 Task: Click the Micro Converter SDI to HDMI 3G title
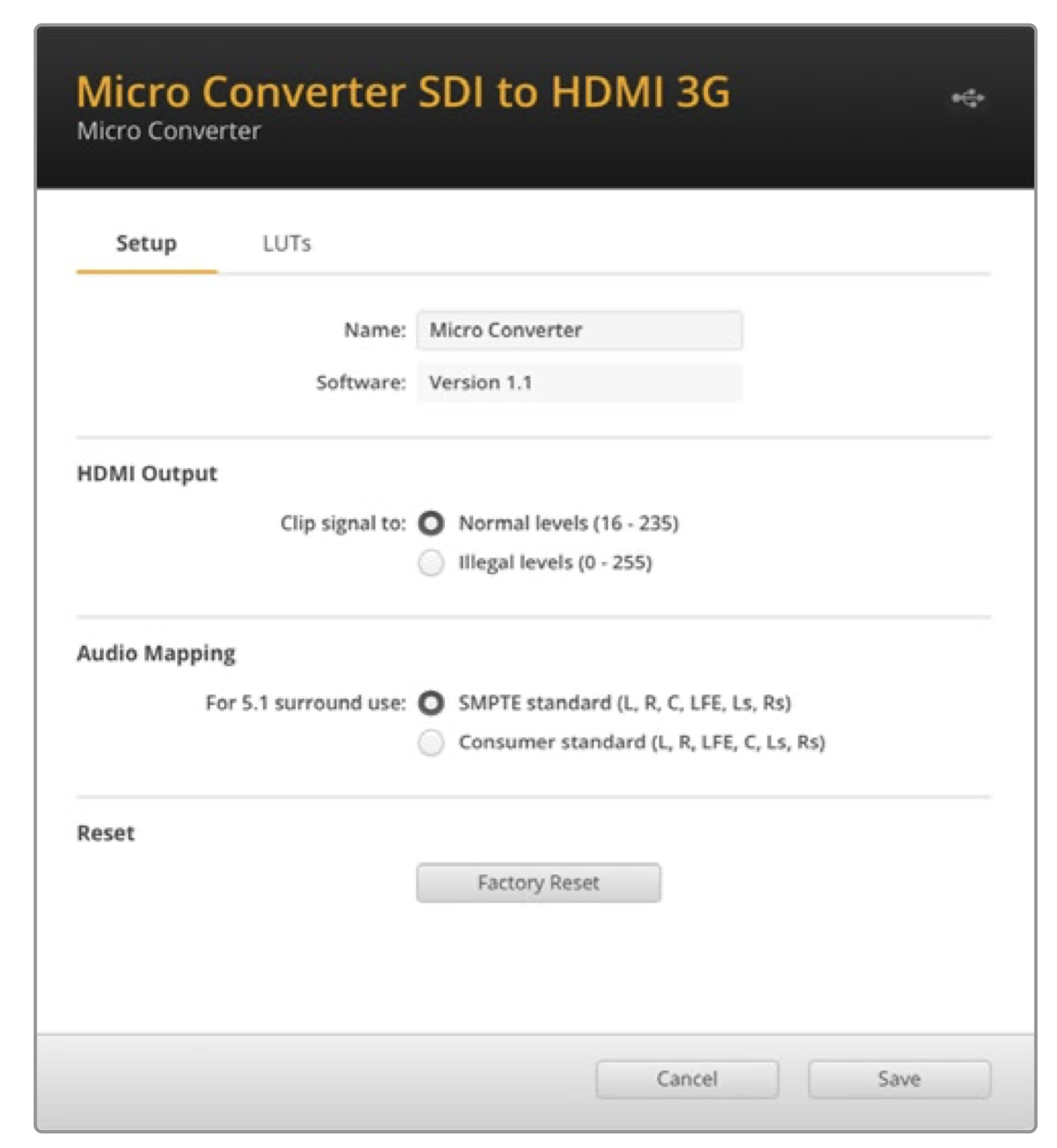click(x=403, y=91)
